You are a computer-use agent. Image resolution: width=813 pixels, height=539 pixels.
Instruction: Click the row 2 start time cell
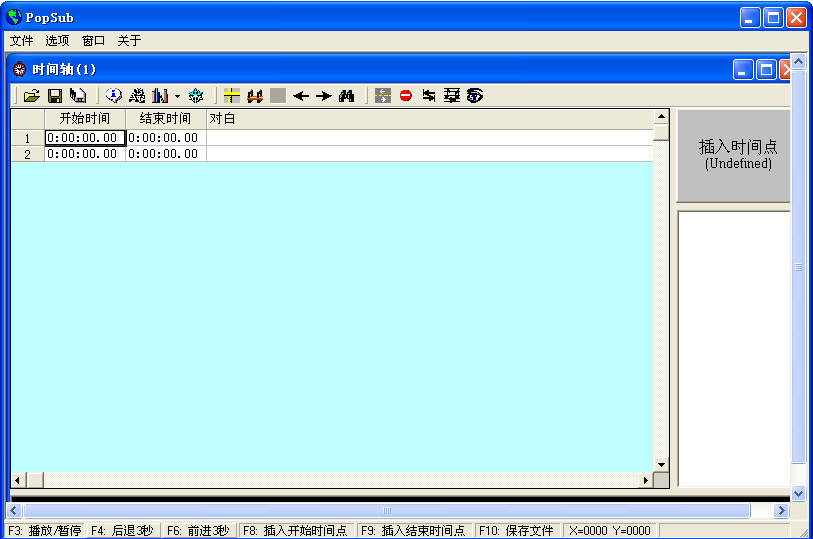click(x=85, y=154)
